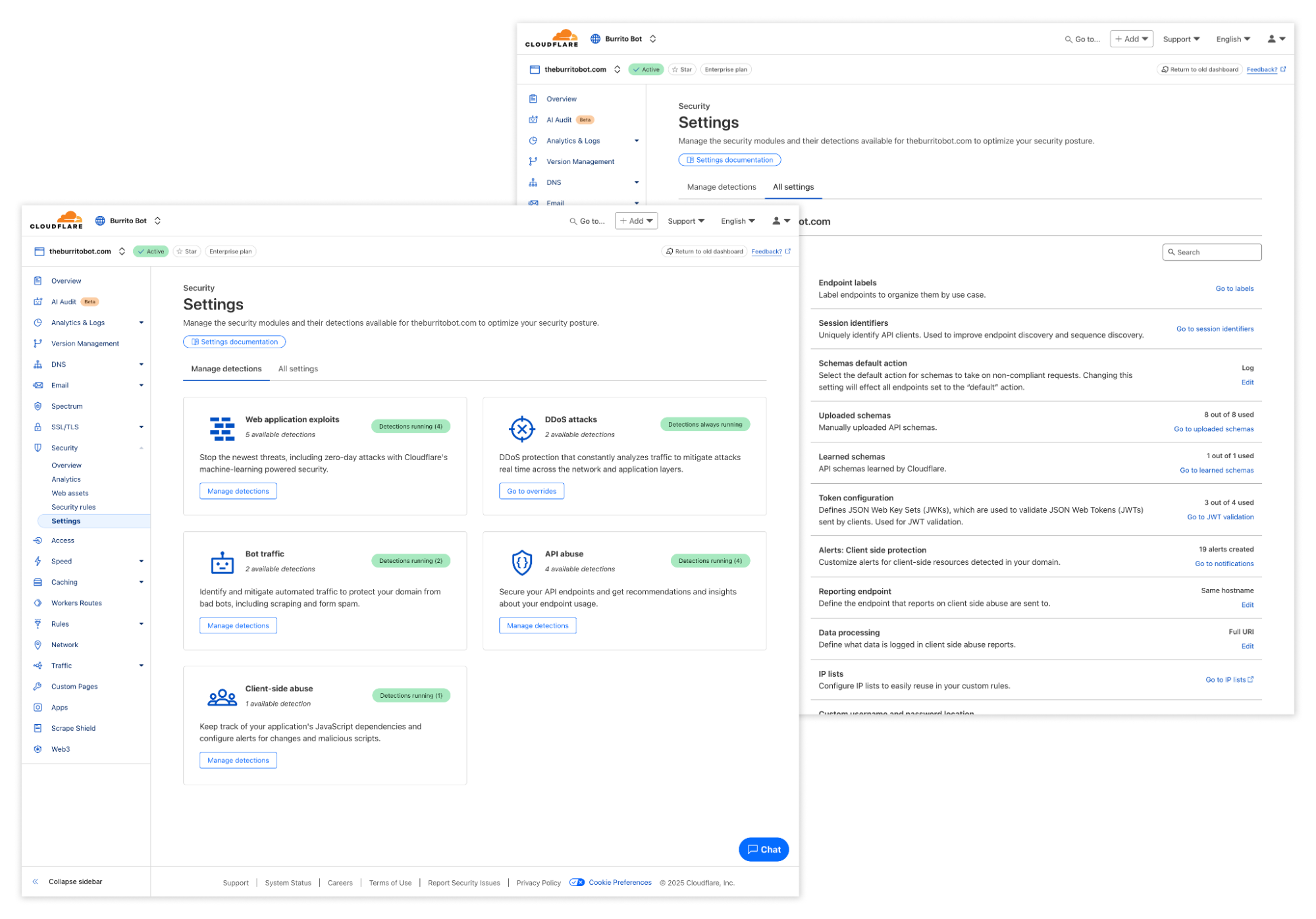Click the Apps icon in sidebar
Viewport: 1316px width, 919px height.
pyautogui.click(x=38, y=708)
